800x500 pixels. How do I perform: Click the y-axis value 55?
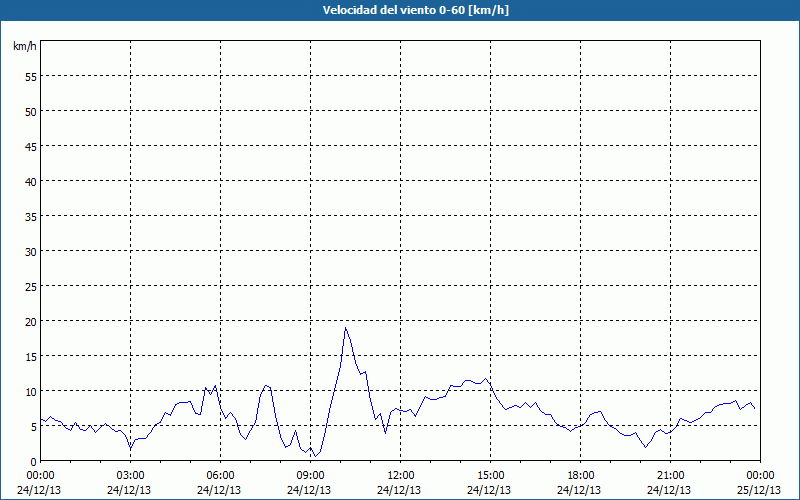click(31, 76)
